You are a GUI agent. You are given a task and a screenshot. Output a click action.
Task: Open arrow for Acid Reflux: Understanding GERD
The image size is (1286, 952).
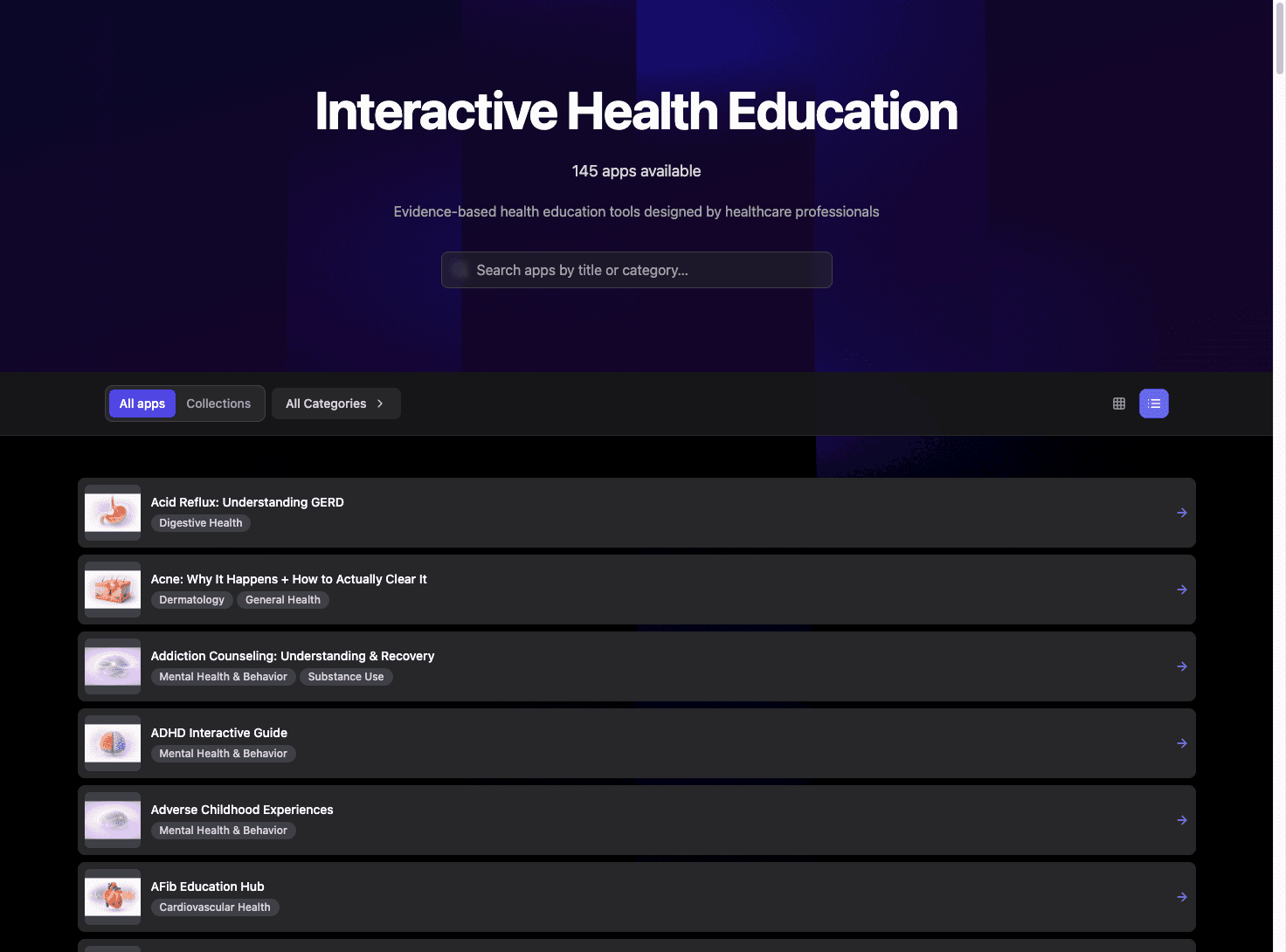(x=1181, y=513)
